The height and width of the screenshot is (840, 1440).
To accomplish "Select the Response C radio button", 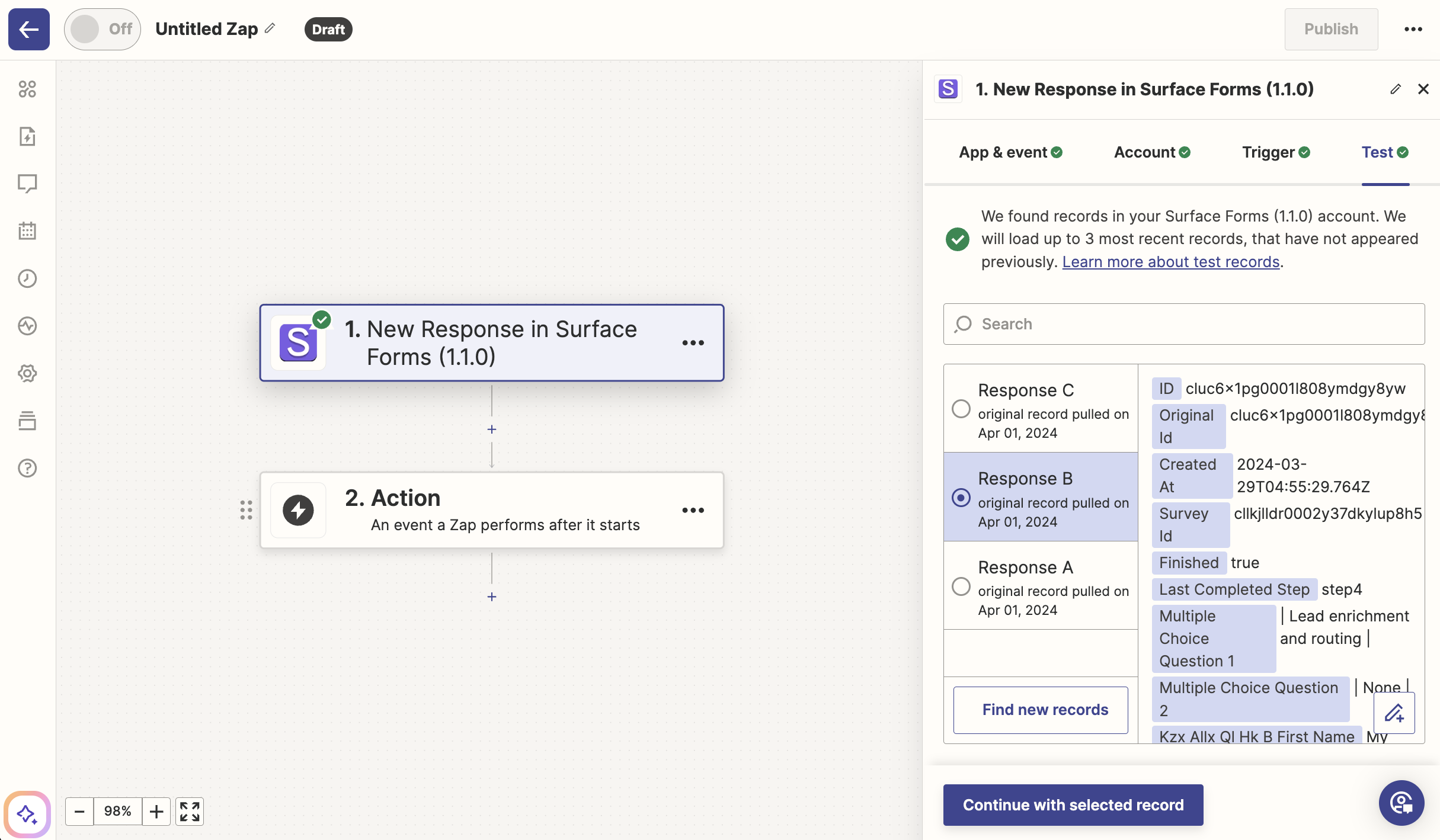I will (x=961, y=409).
